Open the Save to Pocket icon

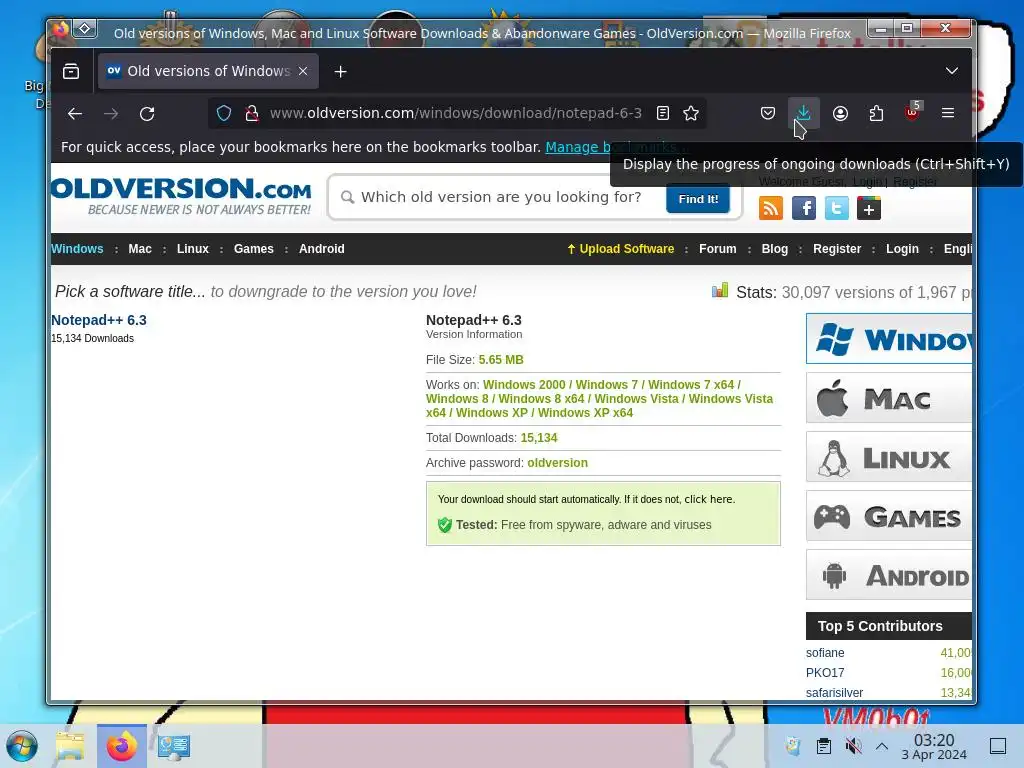coord(768,114)
